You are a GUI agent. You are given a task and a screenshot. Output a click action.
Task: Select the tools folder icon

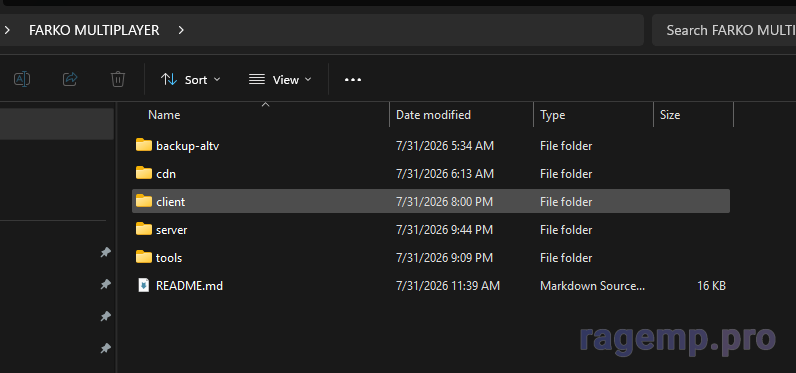pos(144,257)
